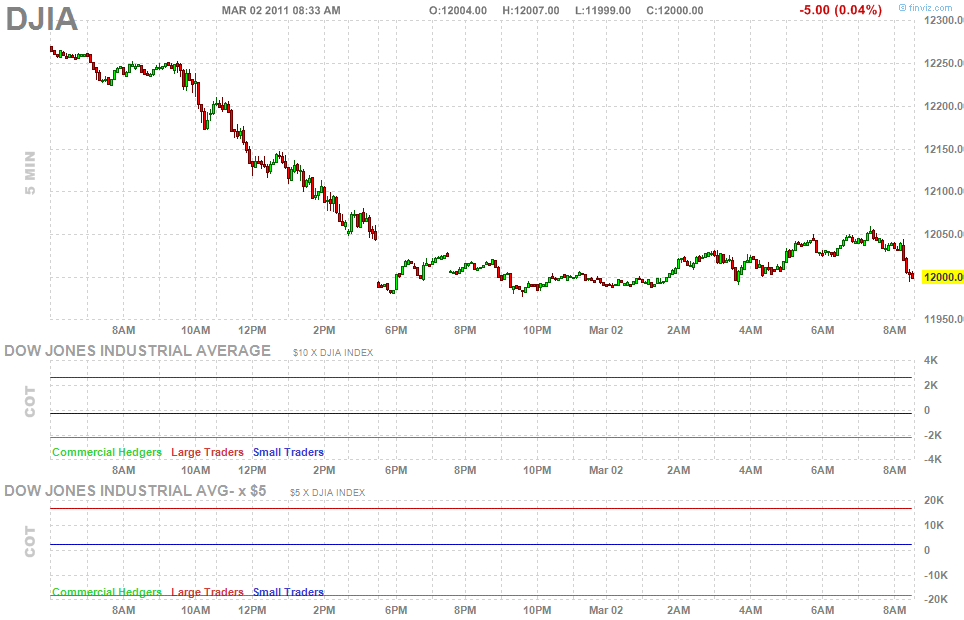Screen dimensions: 964x620
Task: Click 6AM on the price chart time axis
Action: pyautogui.click(x=823, y=330)
